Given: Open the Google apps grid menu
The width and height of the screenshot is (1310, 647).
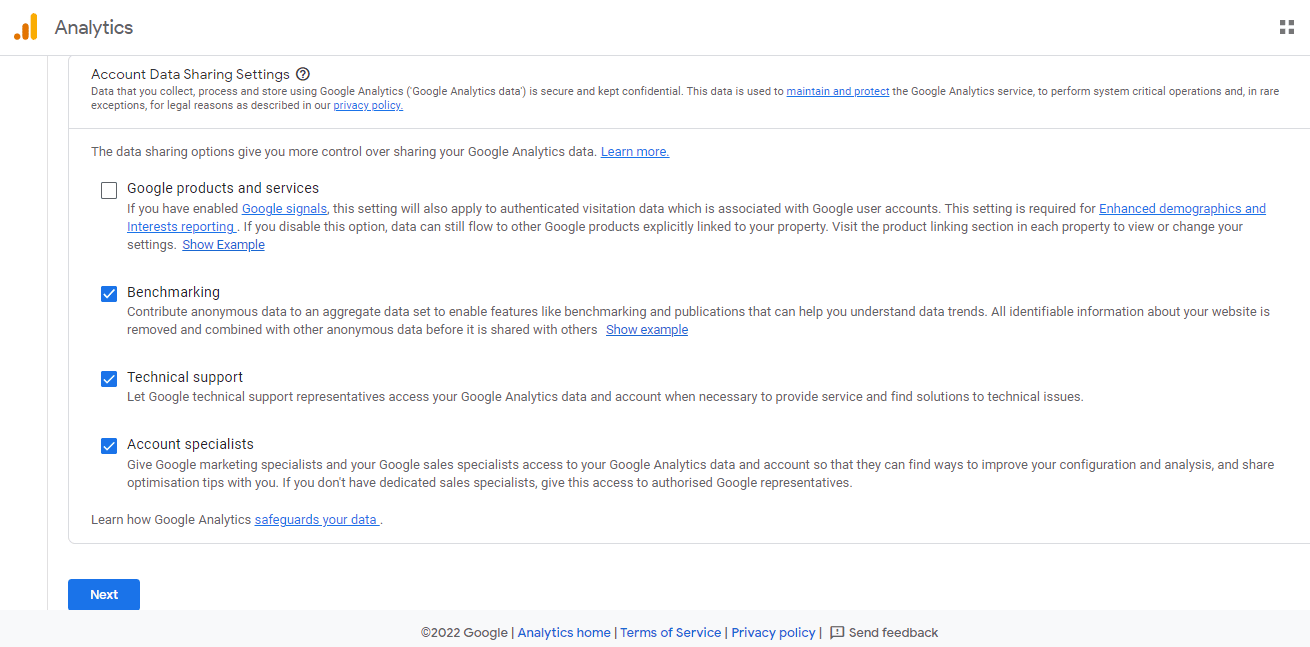Looking at the screenshot, I should [x=1286, y=27].
